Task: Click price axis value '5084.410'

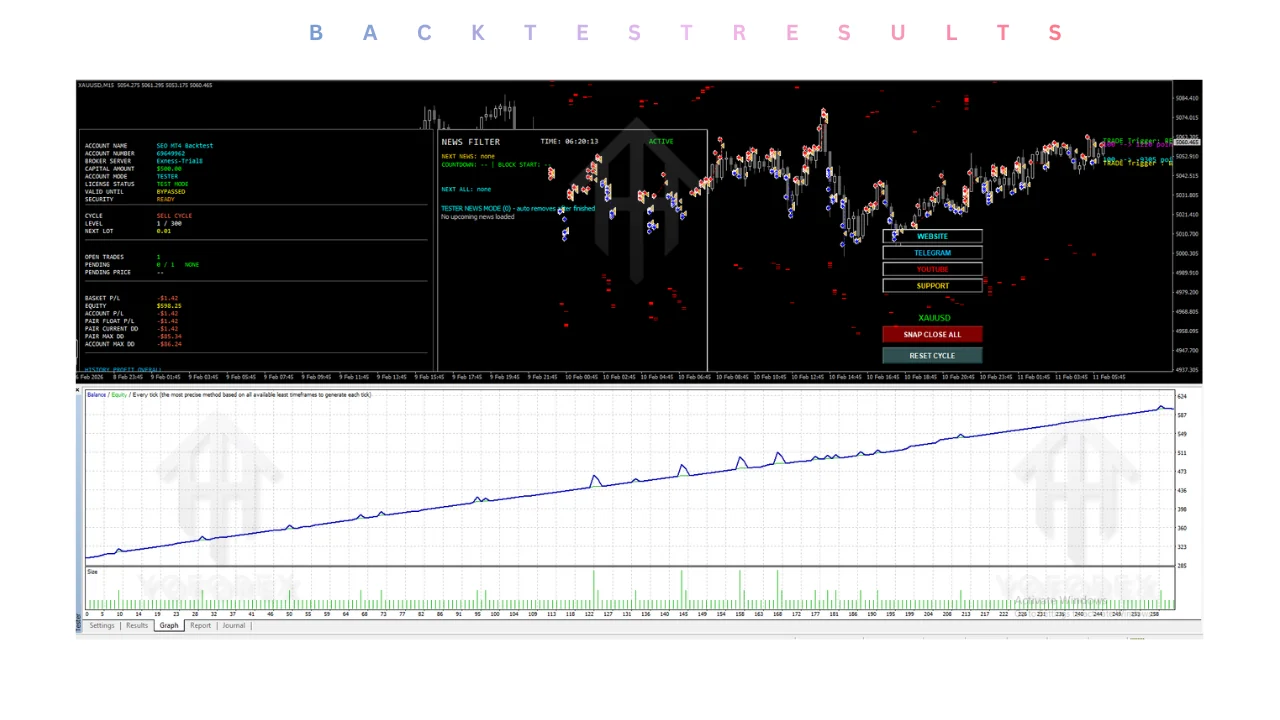Action: (x=1187, y=98)
